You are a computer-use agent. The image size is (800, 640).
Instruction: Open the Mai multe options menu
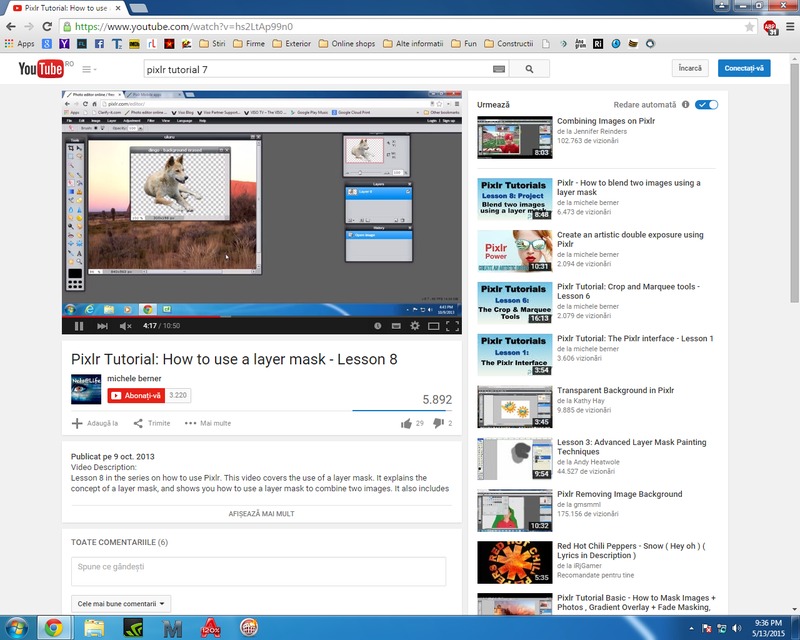tap(208, 424)
